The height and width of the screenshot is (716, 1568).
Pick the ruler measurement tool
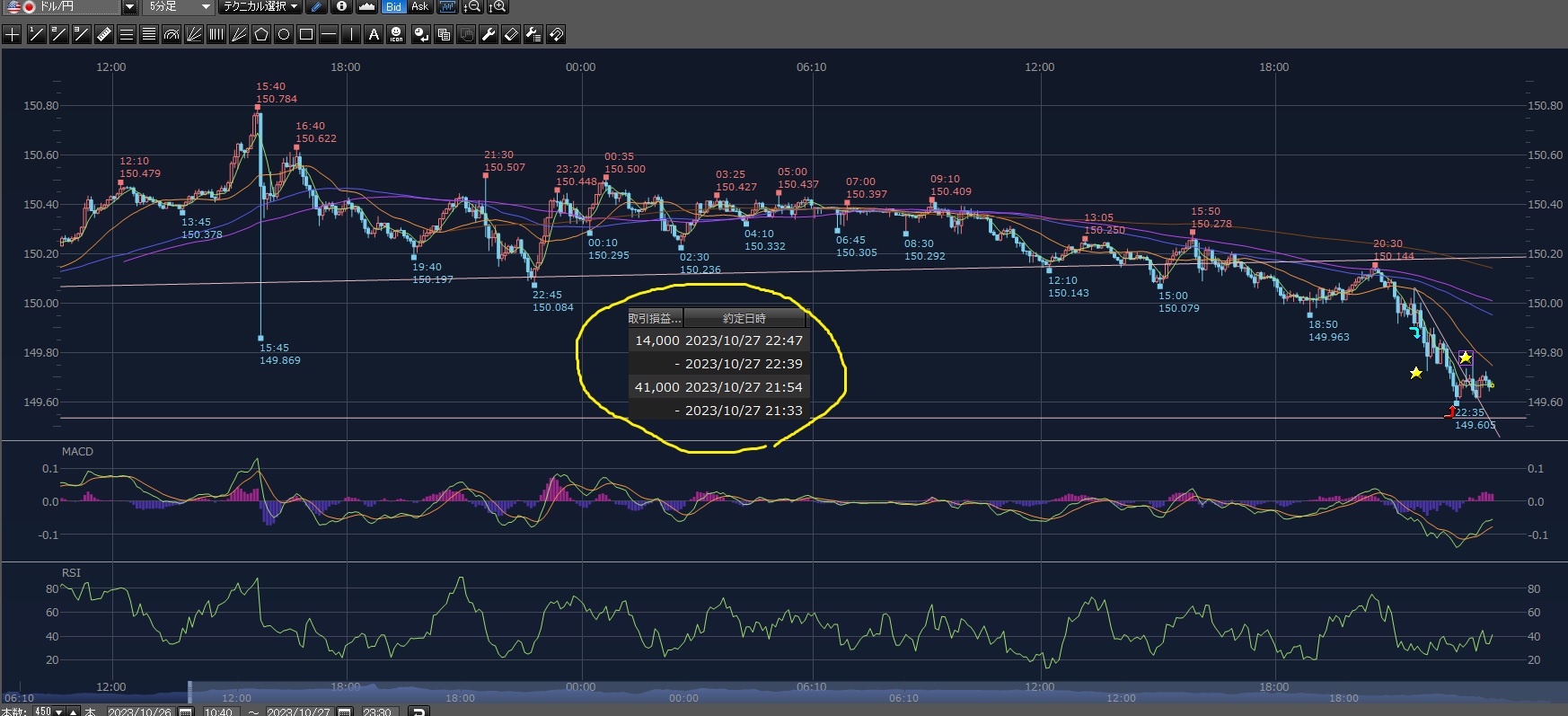tap(103, 35)
